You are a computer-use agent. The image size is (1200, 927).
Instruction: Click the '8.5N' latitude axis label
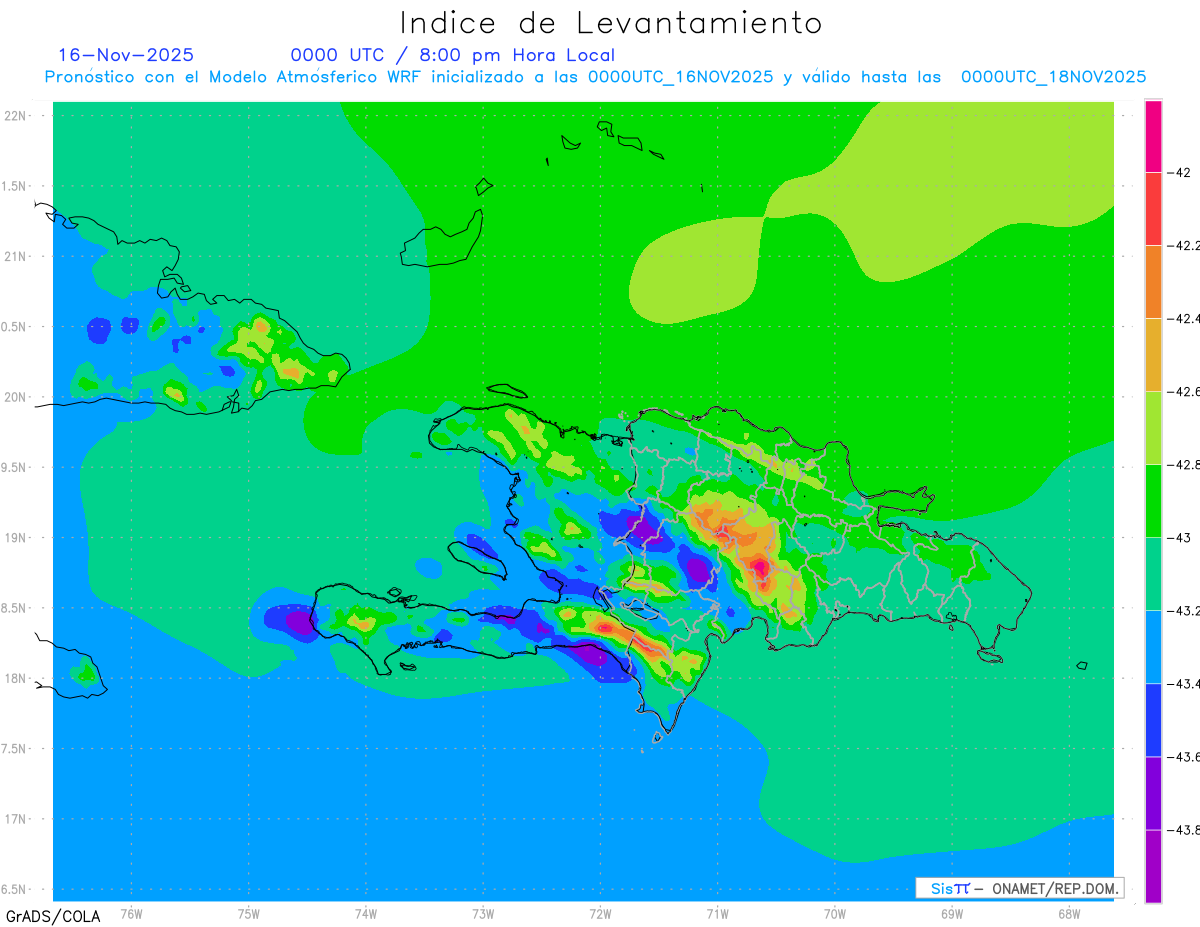15,608
